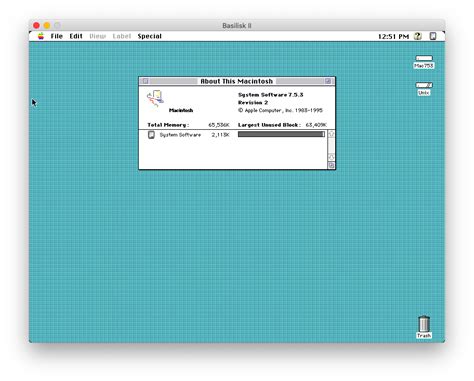Image resolution: width=474 pixels, height=381 pixels.
Task: Click the System Software memory usage bar
Action: (x=281, y=134)
